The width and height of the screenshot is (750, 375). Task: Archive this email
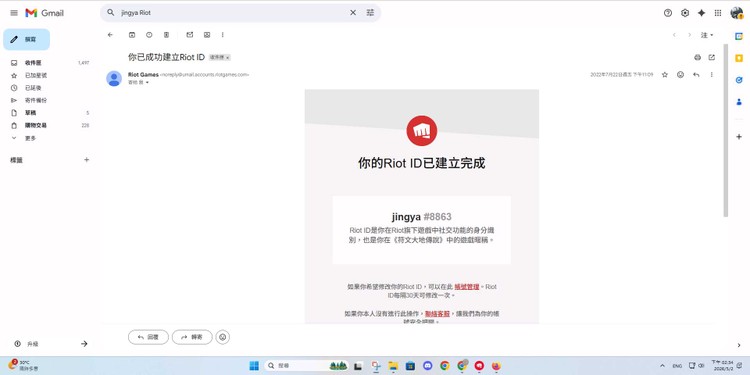pos(132,35)
